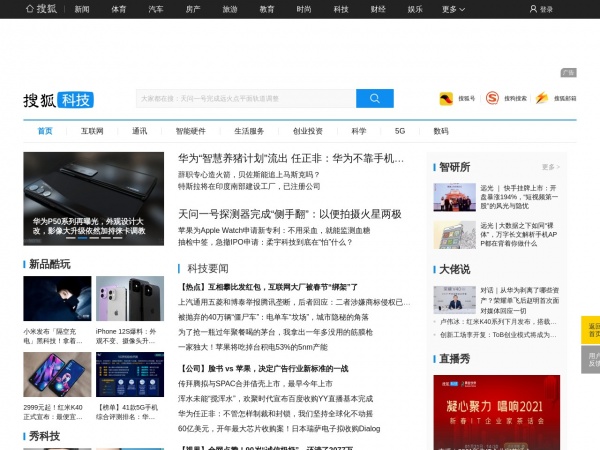Screen dimensions: 600x450
Task: Open 红米K40 2999元起 thumbnail
Action: pyautogui.click(x=57, y=374)
